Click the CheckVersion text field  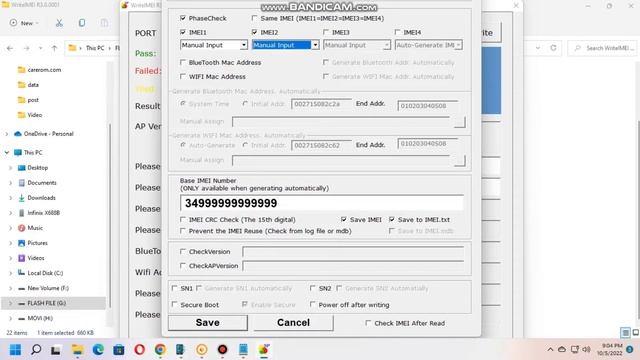[x=353, y=251]
